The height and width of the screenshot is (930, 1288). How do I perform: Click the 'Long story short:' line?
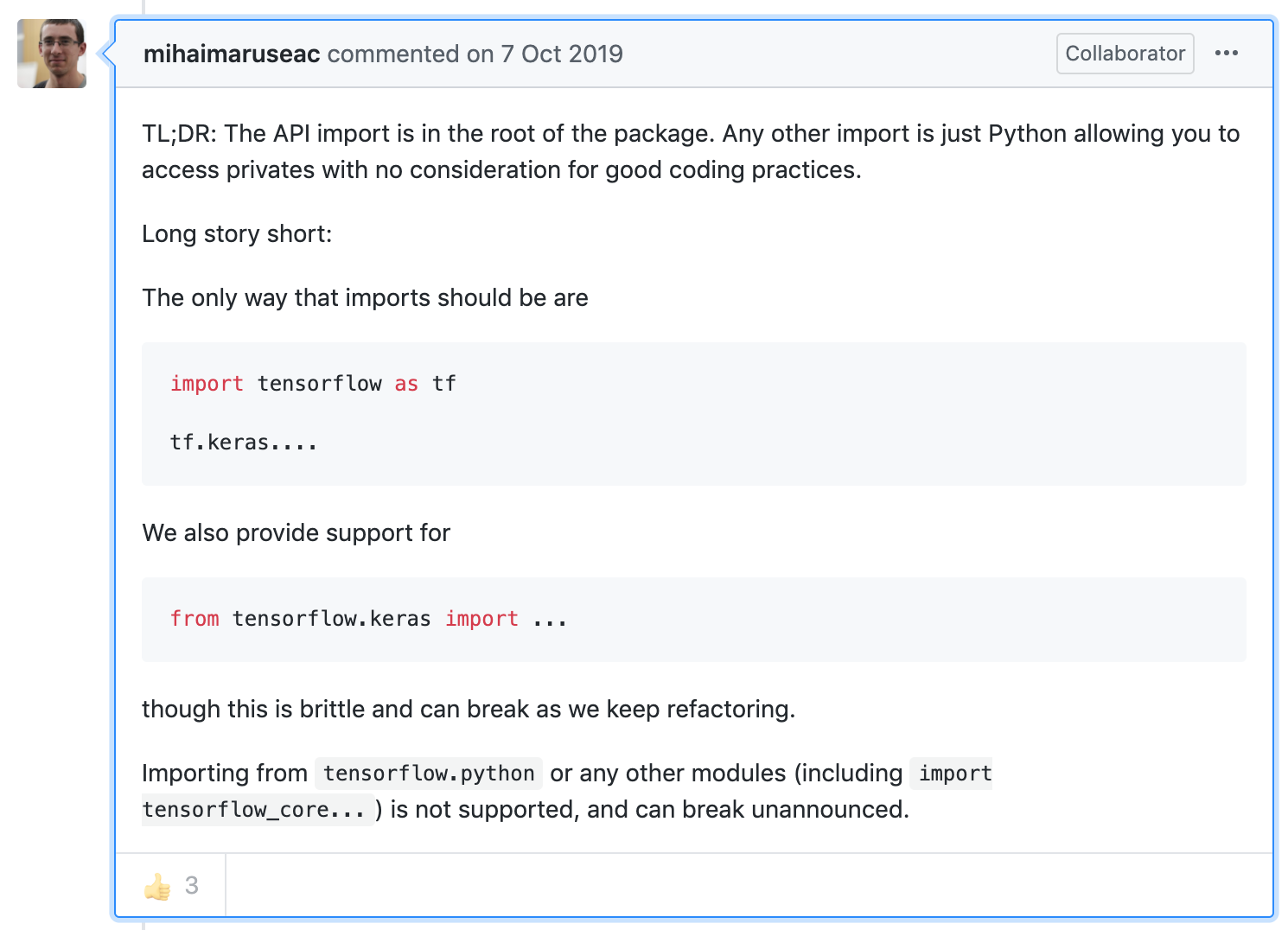(x=237, y=234)
